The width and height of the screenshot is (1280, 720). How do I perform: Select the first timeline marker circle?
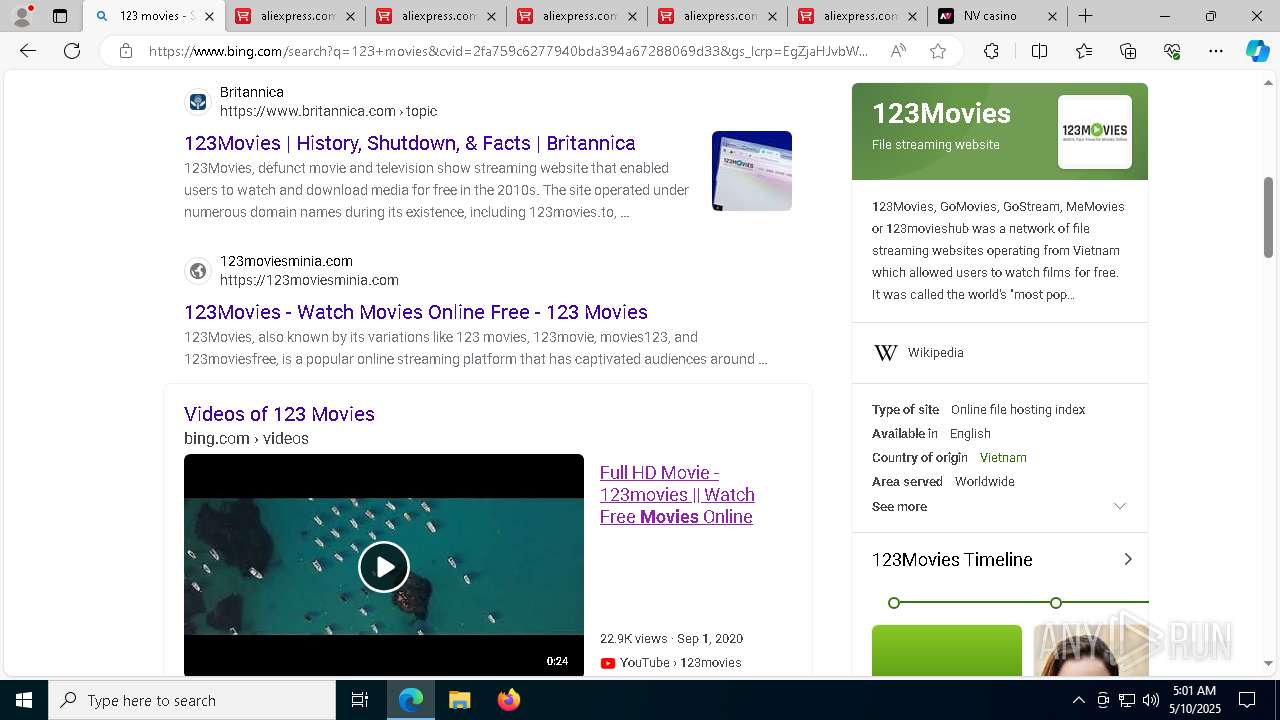[x=894, y=603]
